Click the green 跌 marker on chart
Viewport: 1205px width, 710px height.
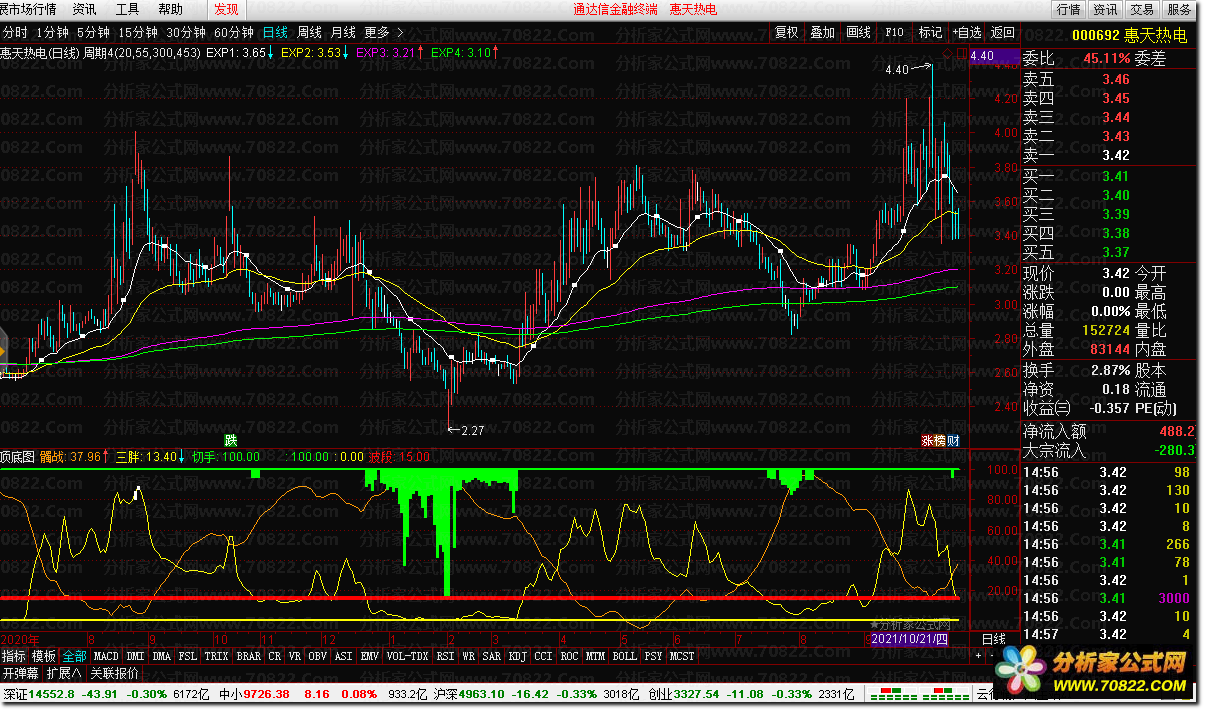(x=231, y=440)
